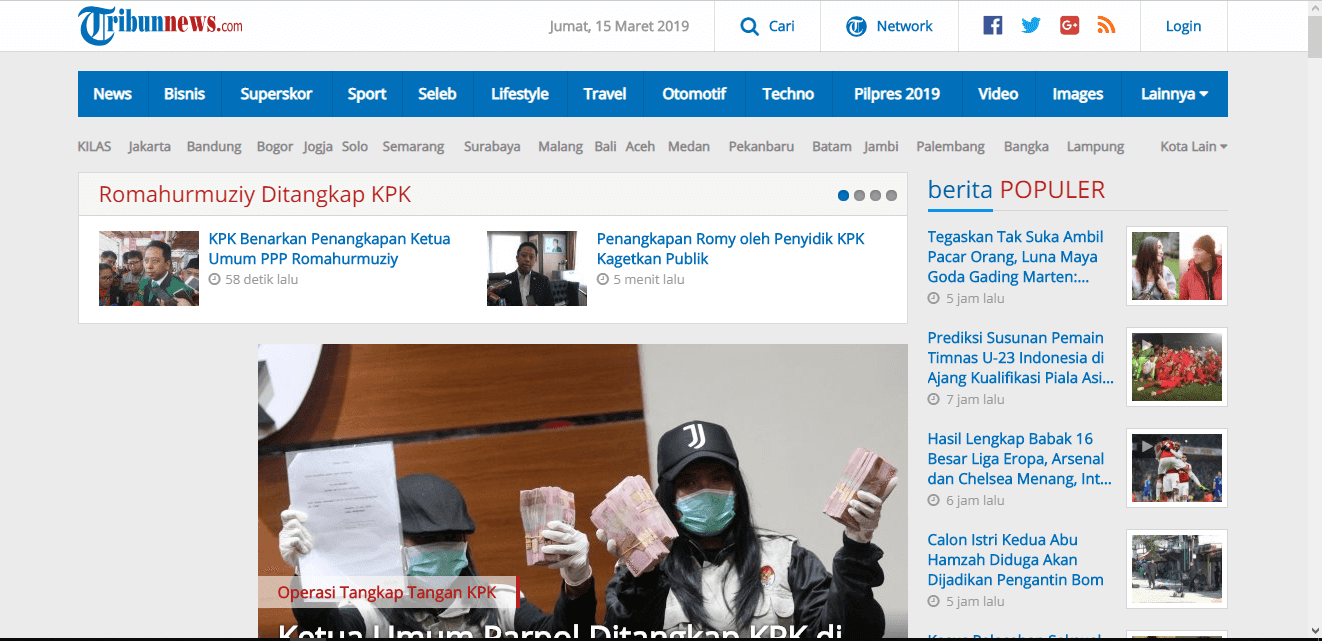Select the fourth carousel indicator dot
Screen dimensions: 1322x641
pos(891,196)
